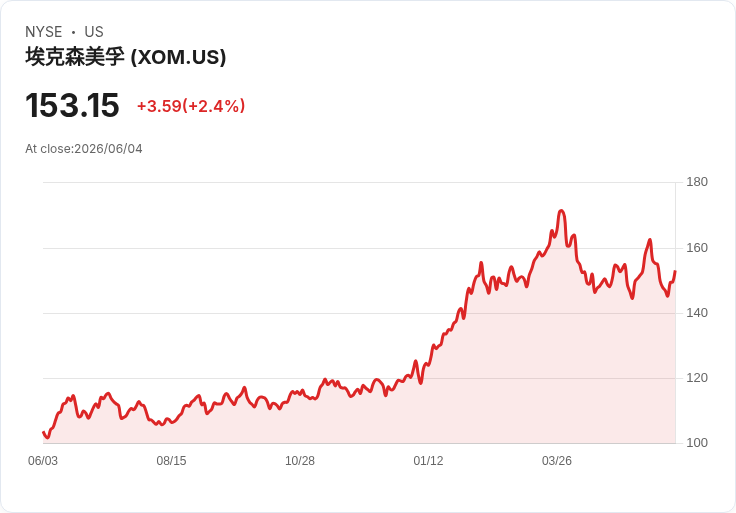This screenshot has height=513, width=736.
Task: Click the 120 price axis label
Action: (x=697, y=378)
